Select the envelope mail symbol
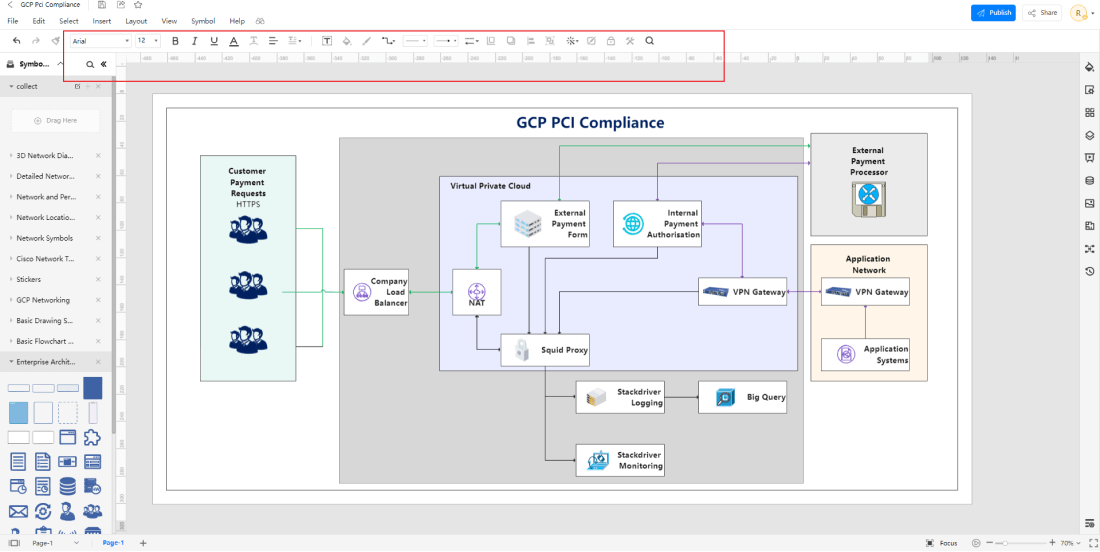Viewport: 1100px width, 552px height. (18, 511)
